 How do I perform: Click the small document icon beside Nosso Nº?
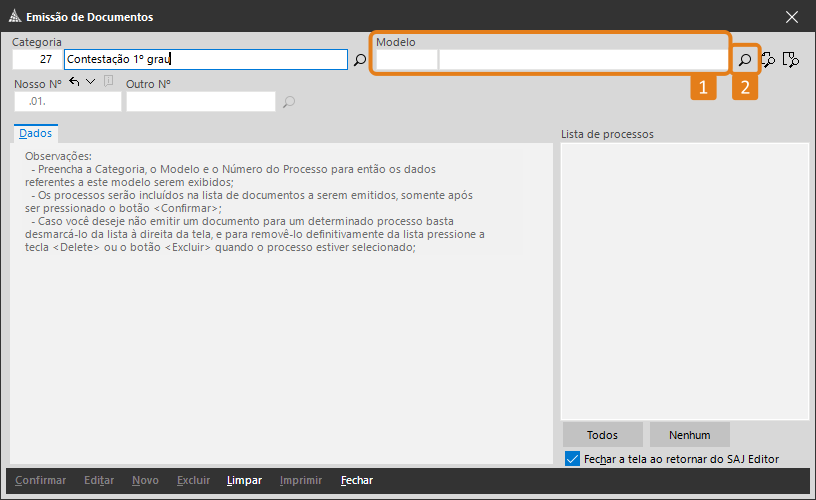[108, 82]
